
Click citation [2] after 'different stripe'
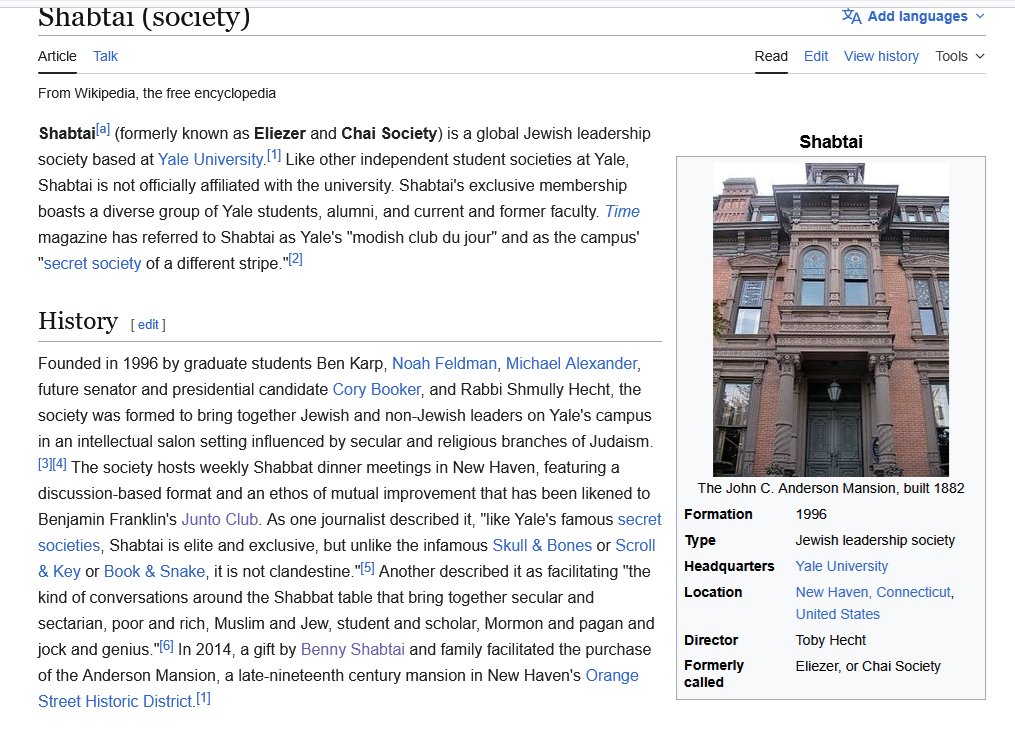[295, 259]
